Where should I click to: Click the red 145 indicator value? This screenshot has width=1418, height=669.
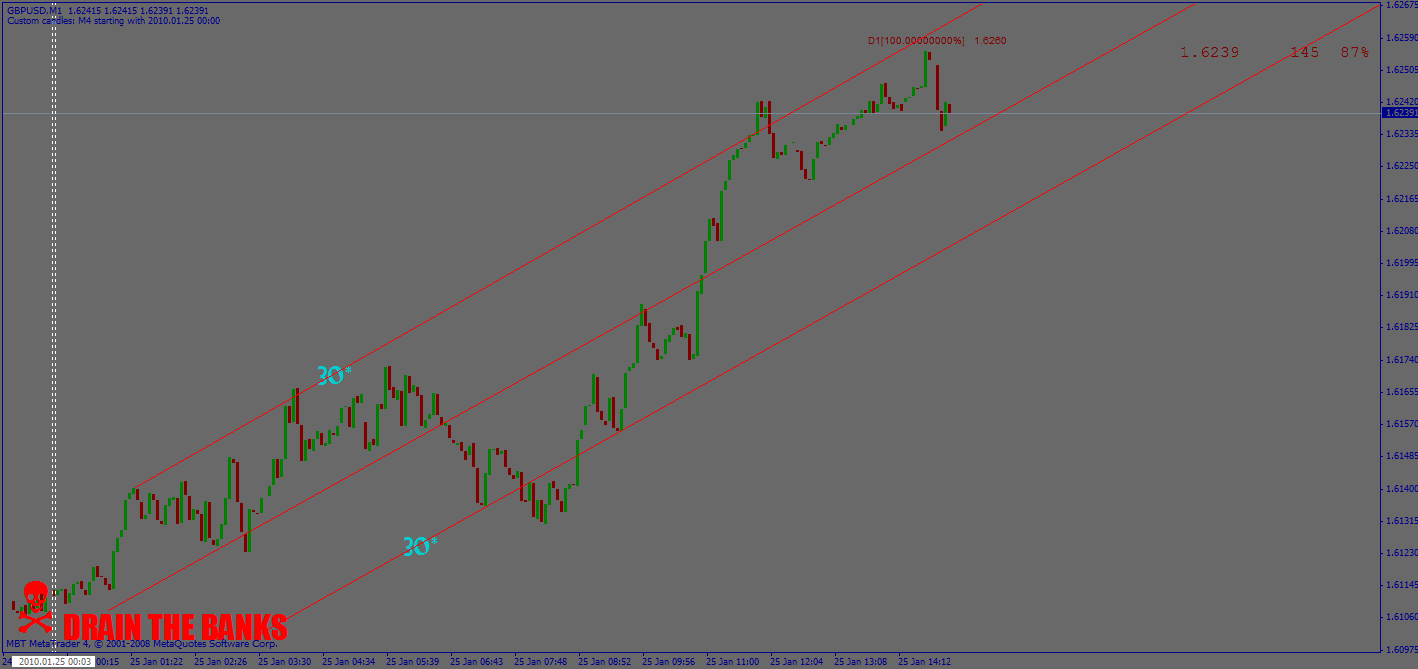pyautogui.click(x=1304, y=52)
